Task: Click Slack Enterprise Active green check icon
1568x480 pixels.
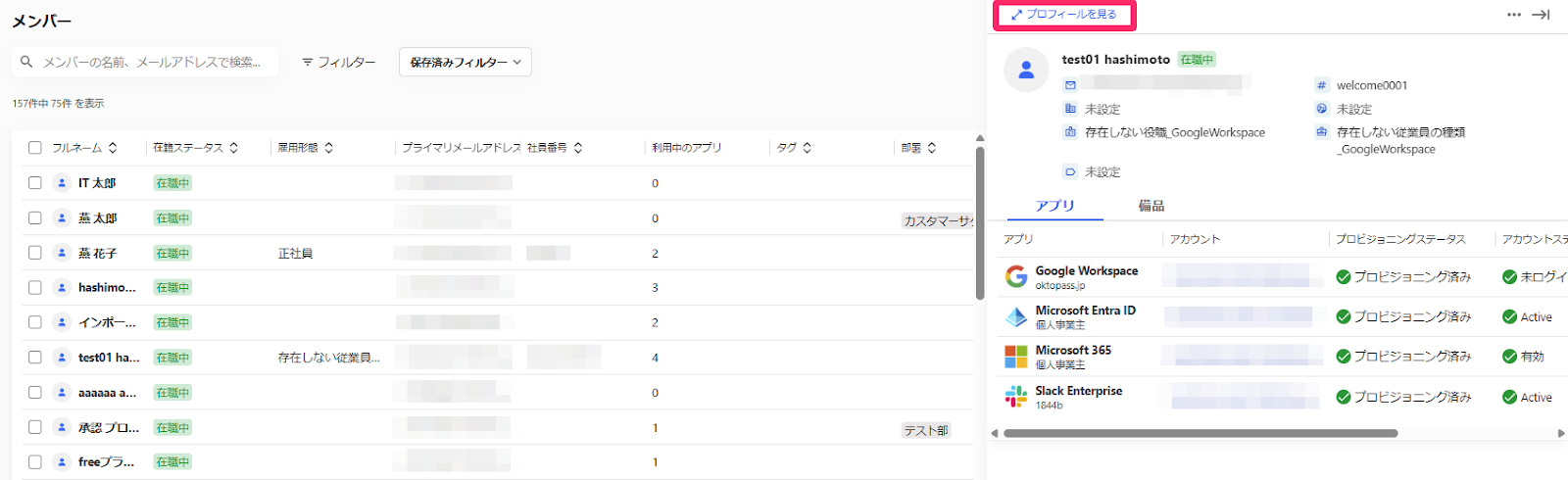Action: click(x=1510, y=397)
